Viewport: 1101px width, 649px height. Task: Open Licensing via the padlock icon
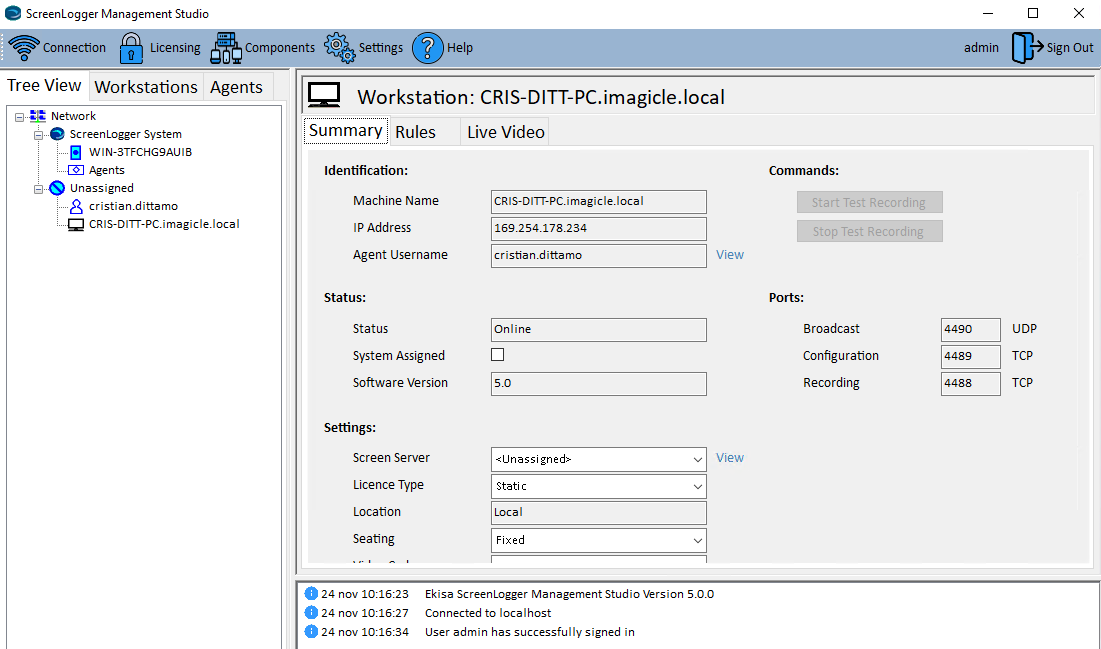point(131,48)
